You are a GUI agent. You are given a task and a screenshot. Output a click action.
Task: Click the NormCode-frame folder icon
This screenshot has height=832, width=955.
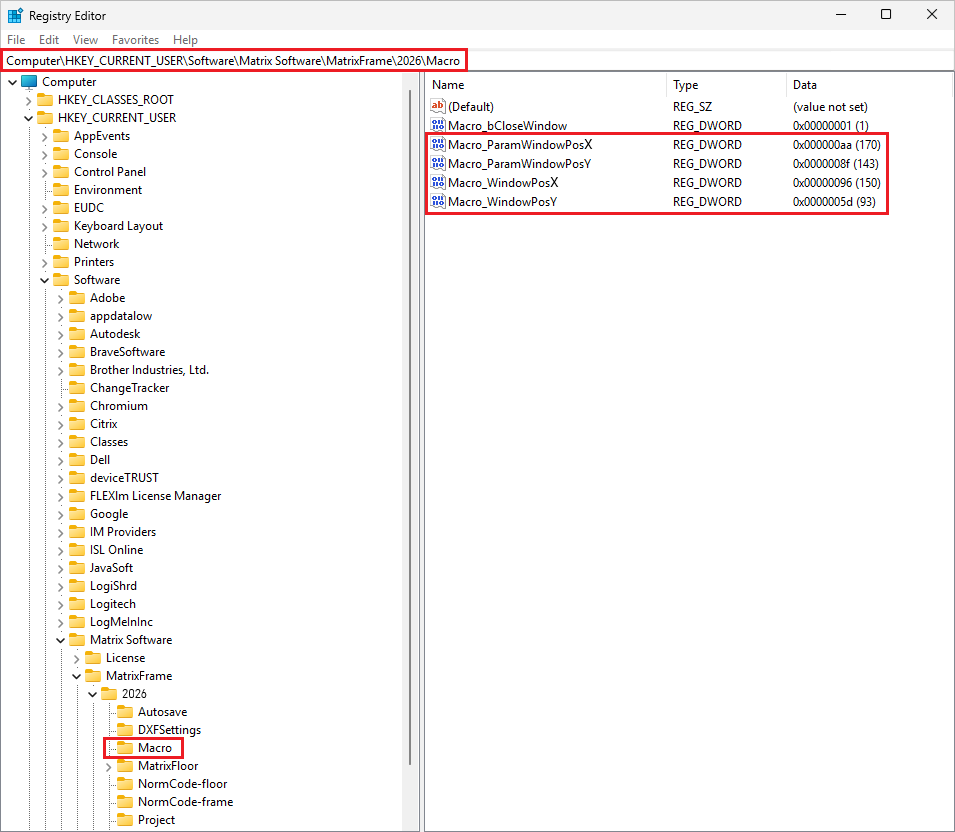pos(125,802)
